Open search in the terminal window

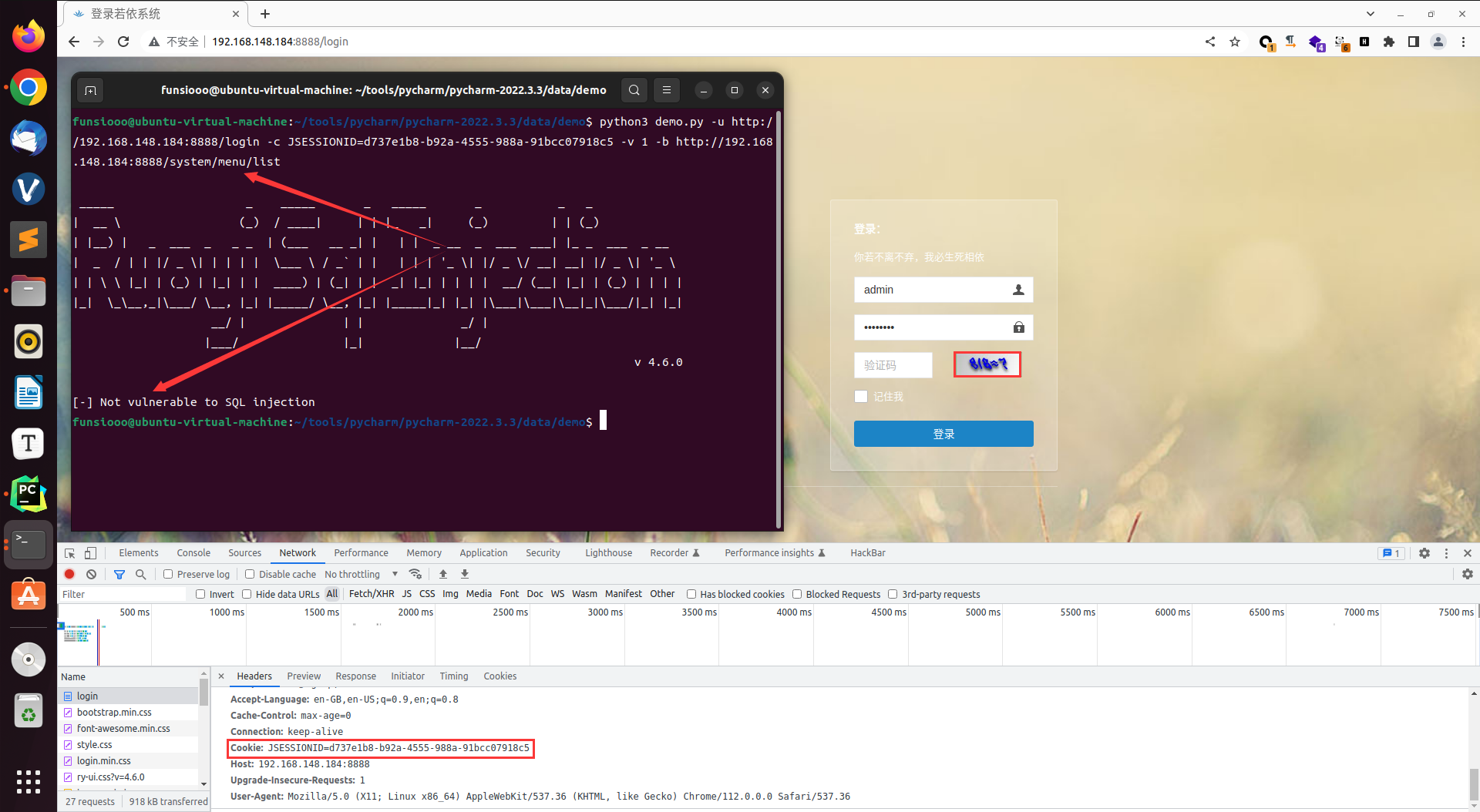[x=634, y=90]
